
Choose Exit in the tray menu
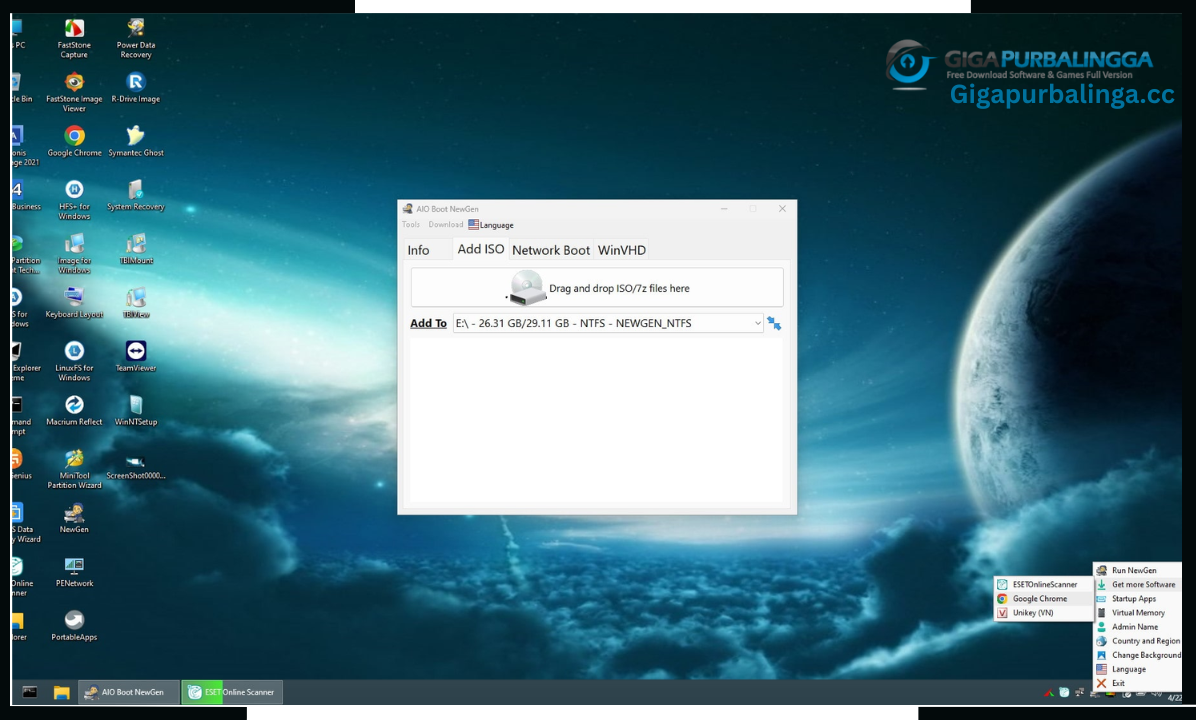click(x=1138, y=683)
